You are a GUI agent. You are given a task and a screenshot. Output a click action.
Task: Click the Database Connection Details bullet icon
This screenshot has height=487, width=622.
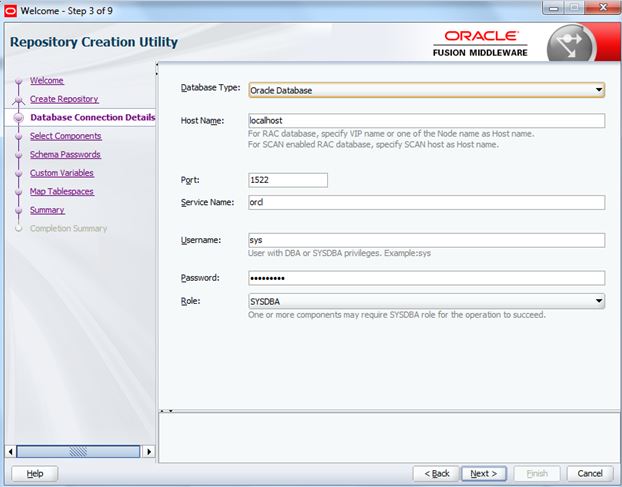(18, 118)
